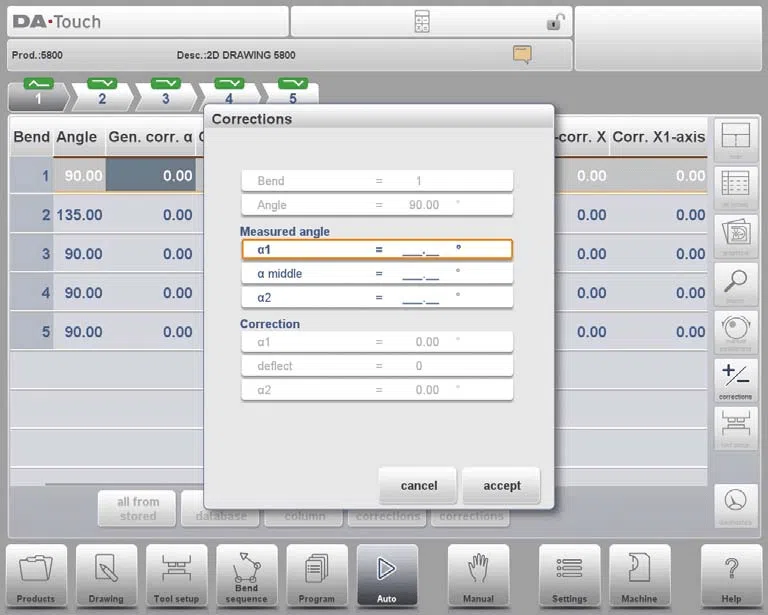Select the Gen. corr. α cell of bend 1

tap(151, 175)
